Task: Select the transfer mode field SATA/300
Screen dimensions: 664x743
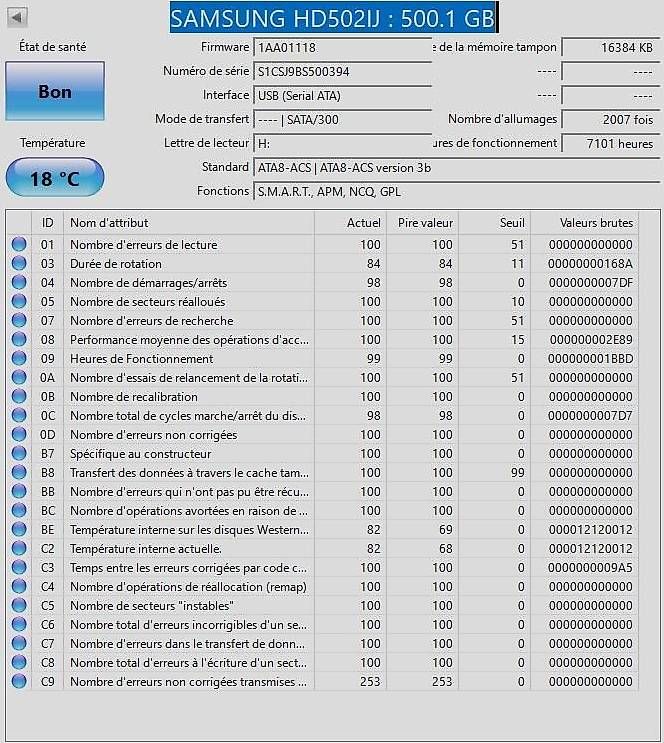Action: tap(343, 119)
